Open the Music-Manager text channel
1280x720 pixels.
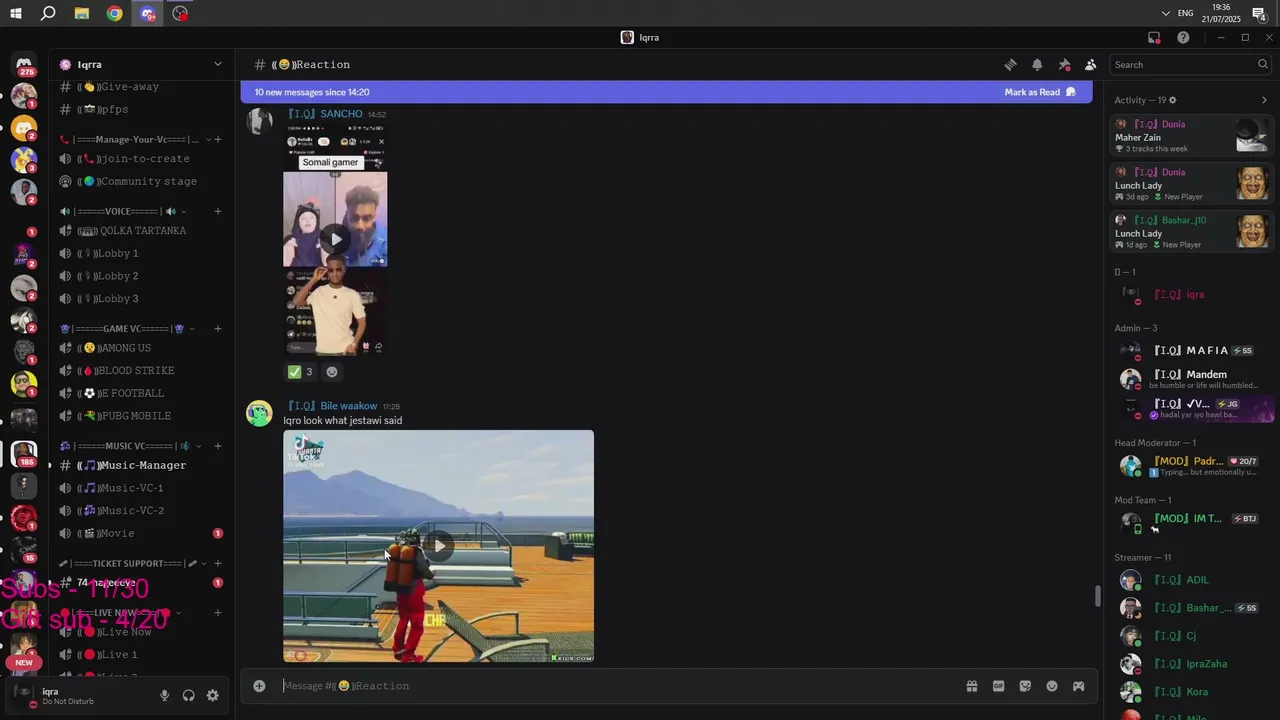[x=141, y=466]
